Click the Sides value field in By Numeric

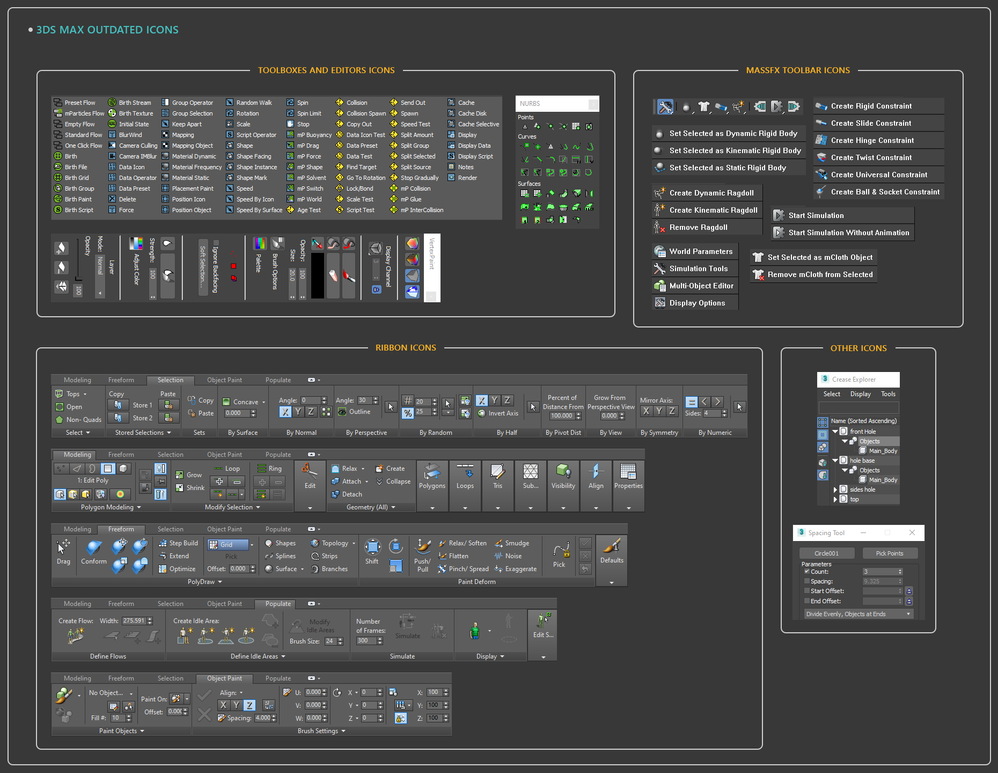(715, 413)
